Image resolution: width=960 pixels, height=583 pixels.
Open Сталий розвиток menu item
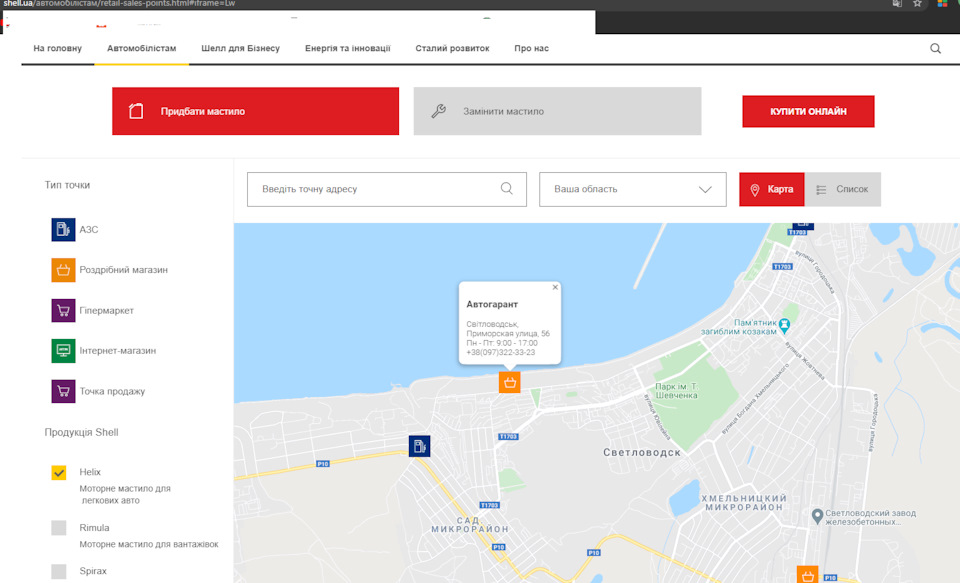click(x=452, y=48)
